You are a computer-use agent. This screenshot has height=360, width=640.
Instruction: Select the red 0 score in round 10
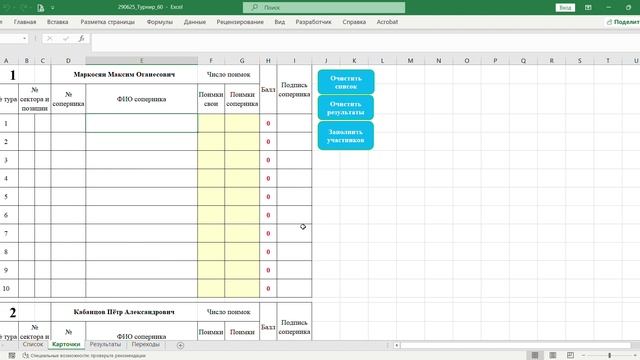[x=268, y=289]
